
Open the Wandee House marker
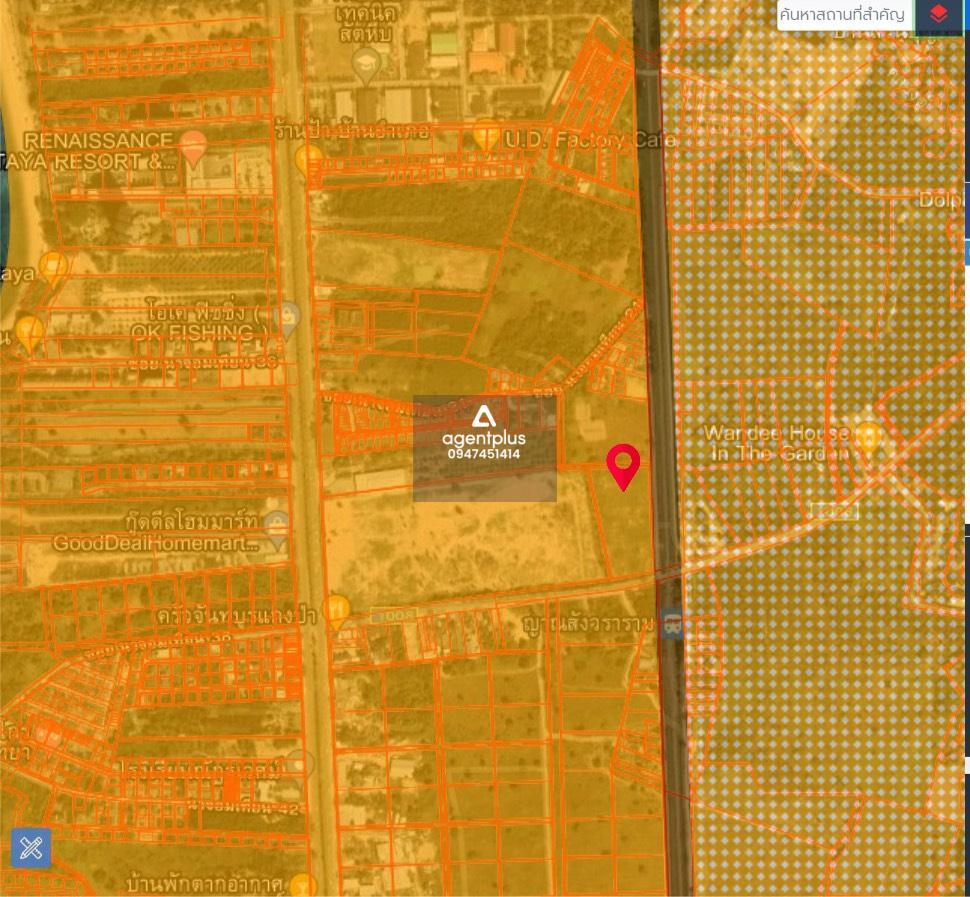[869, 439]
